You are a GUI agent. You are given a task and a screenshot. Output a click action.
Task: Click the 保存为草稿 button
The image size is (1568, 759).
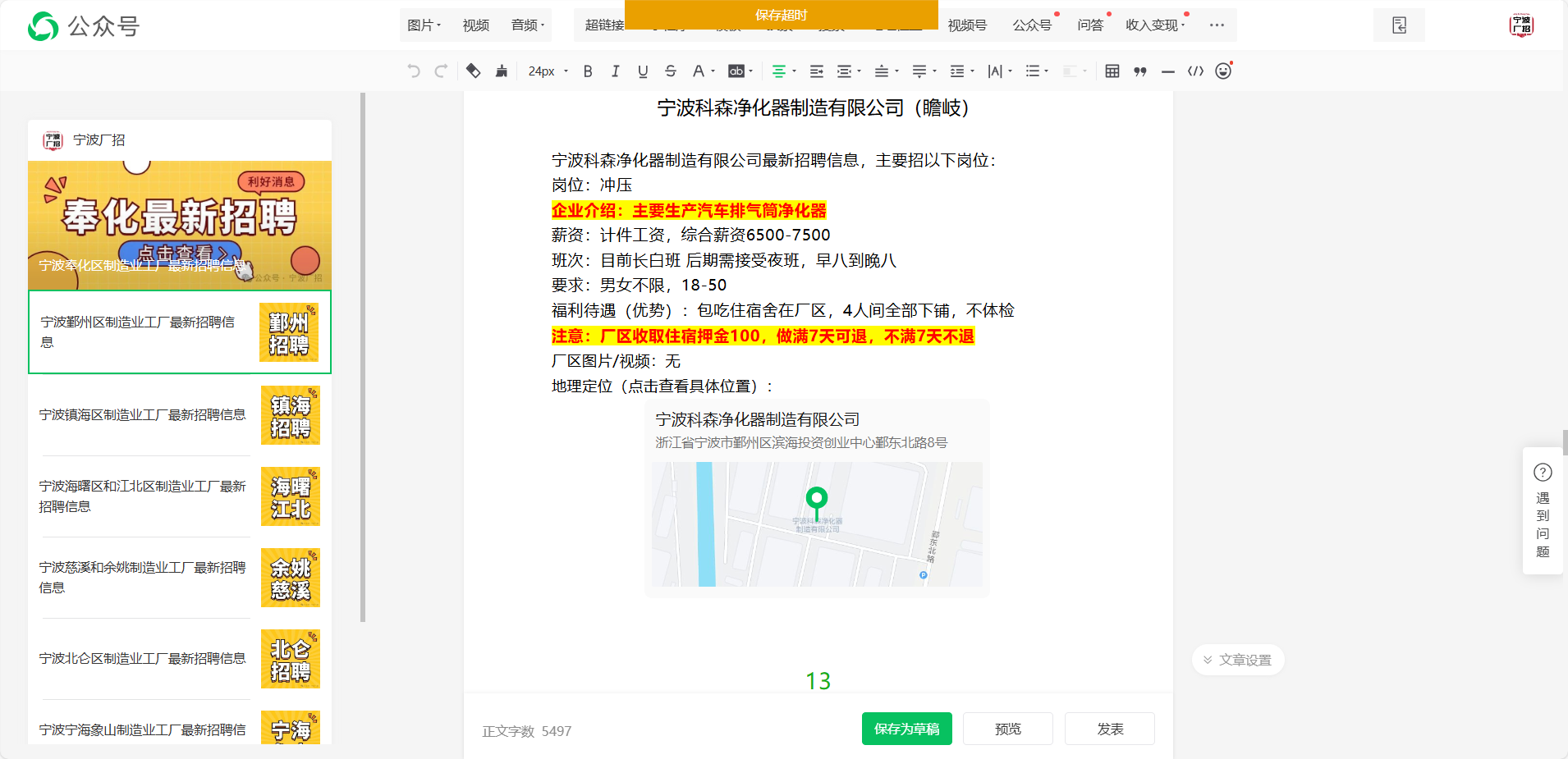[x=907, y=729]
